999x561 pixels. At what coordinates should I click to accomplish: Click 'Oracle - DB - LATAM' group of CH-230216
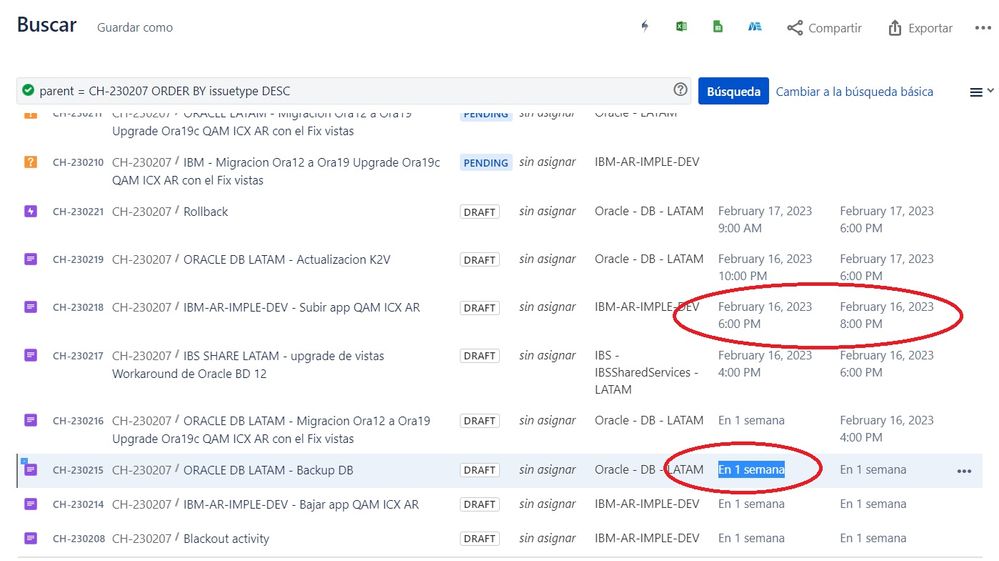(649, 420)
